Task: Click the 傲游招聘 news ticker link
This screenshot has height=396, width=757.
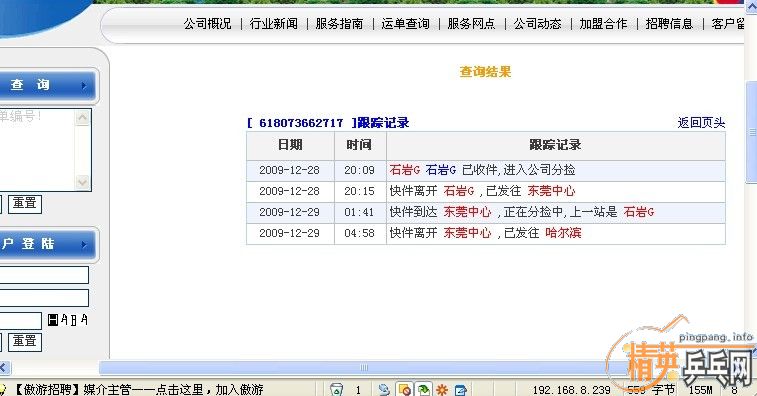Action: [138, 389]
